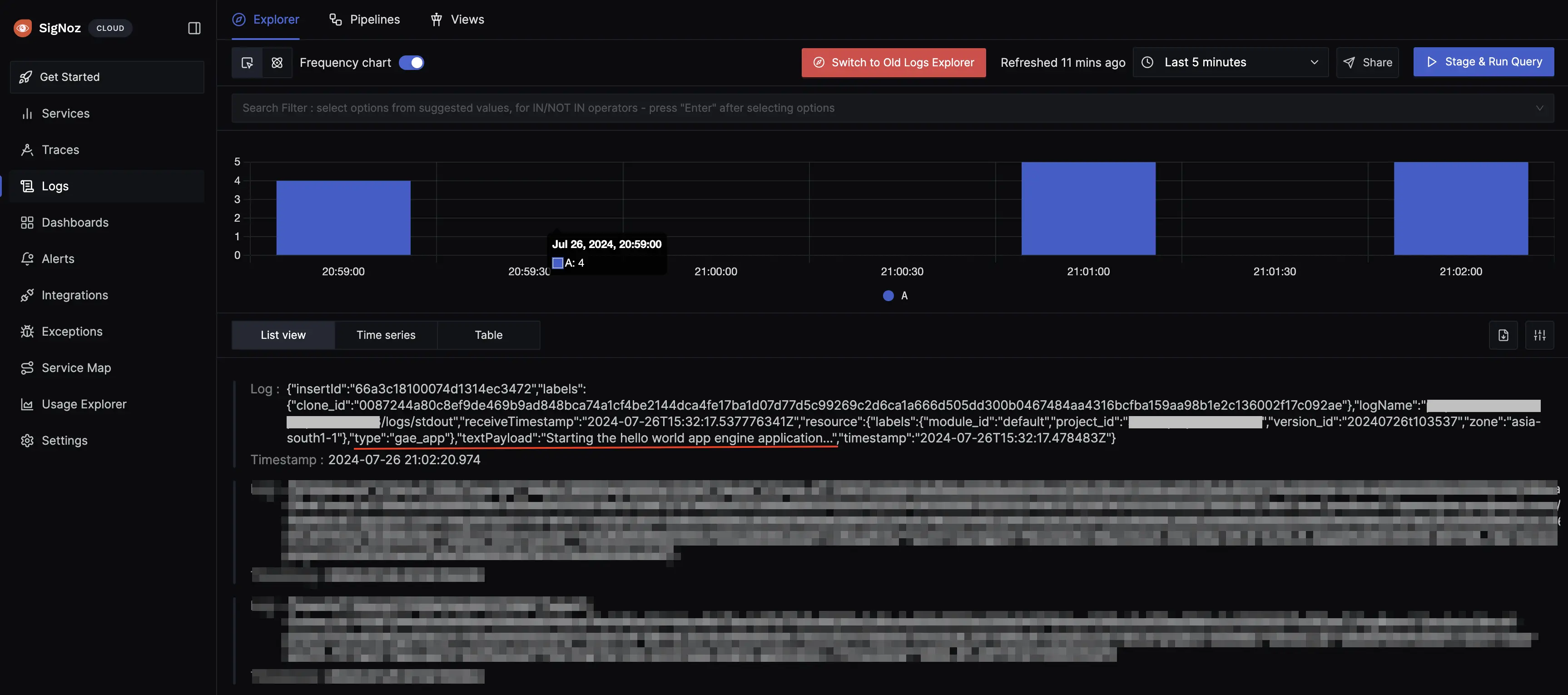This screenshot has width=1568, height=695.
Task: Open Settings label in sidebar
Action: point(65,441)
